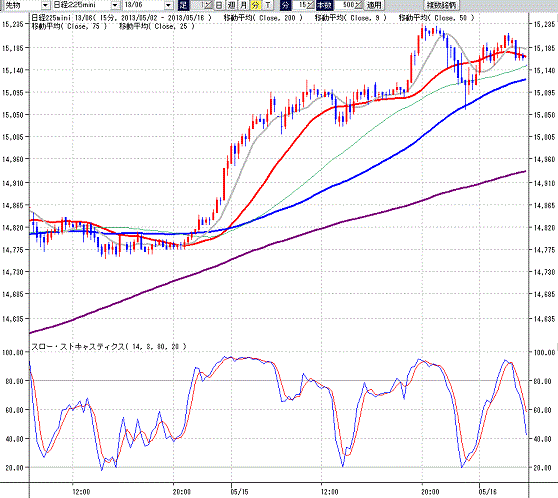
Task: Click the 20.00 level on left stochastic axis
Action: click(x=14, y=468)
